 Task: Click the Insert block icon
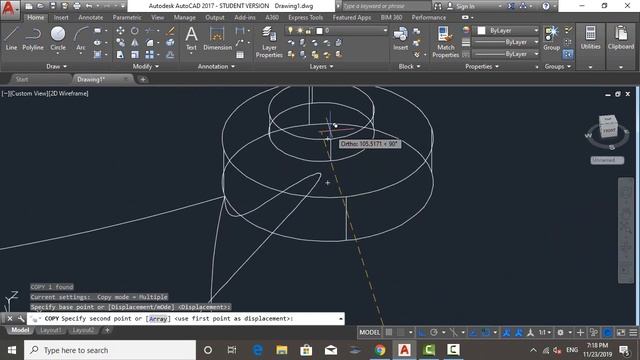pos(400,38)
